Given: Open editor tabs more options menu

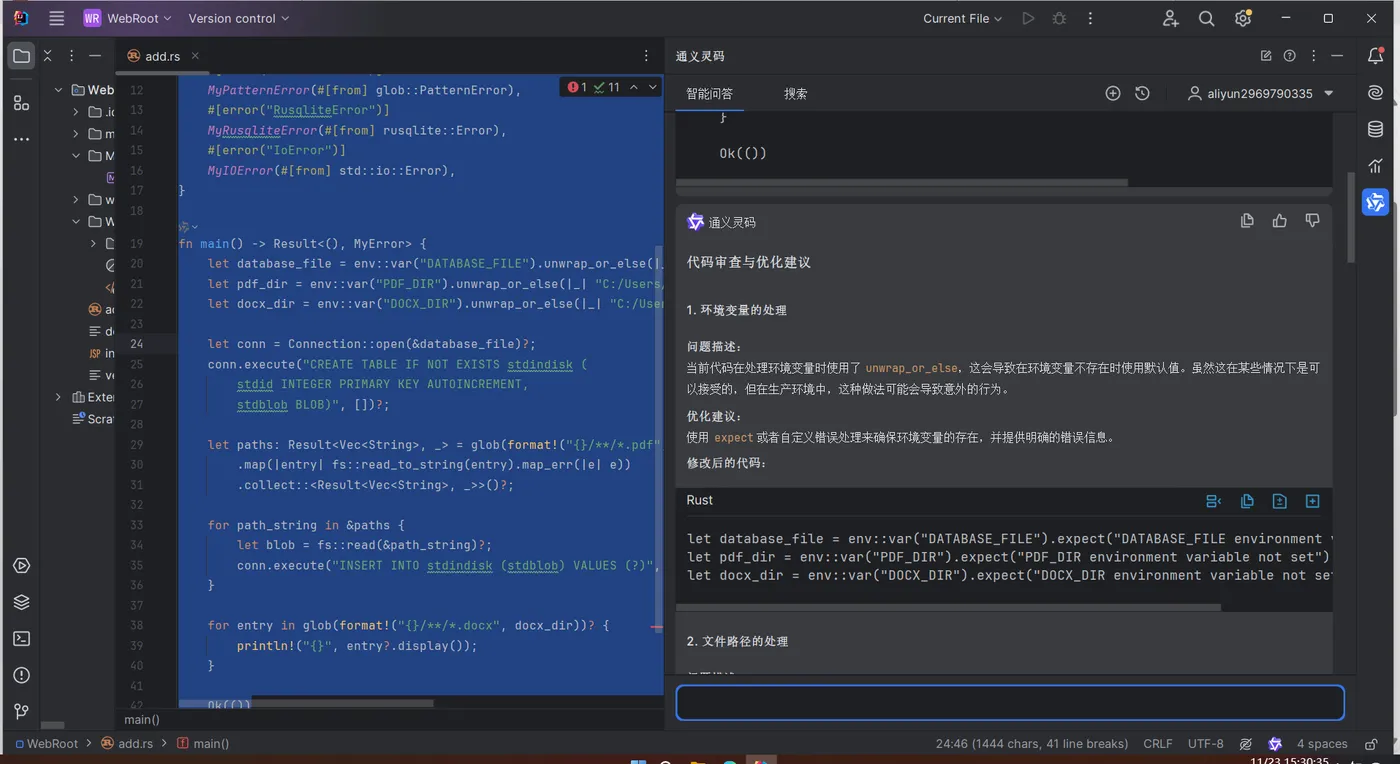Looking at the screenshot, I should click(646, 56).
